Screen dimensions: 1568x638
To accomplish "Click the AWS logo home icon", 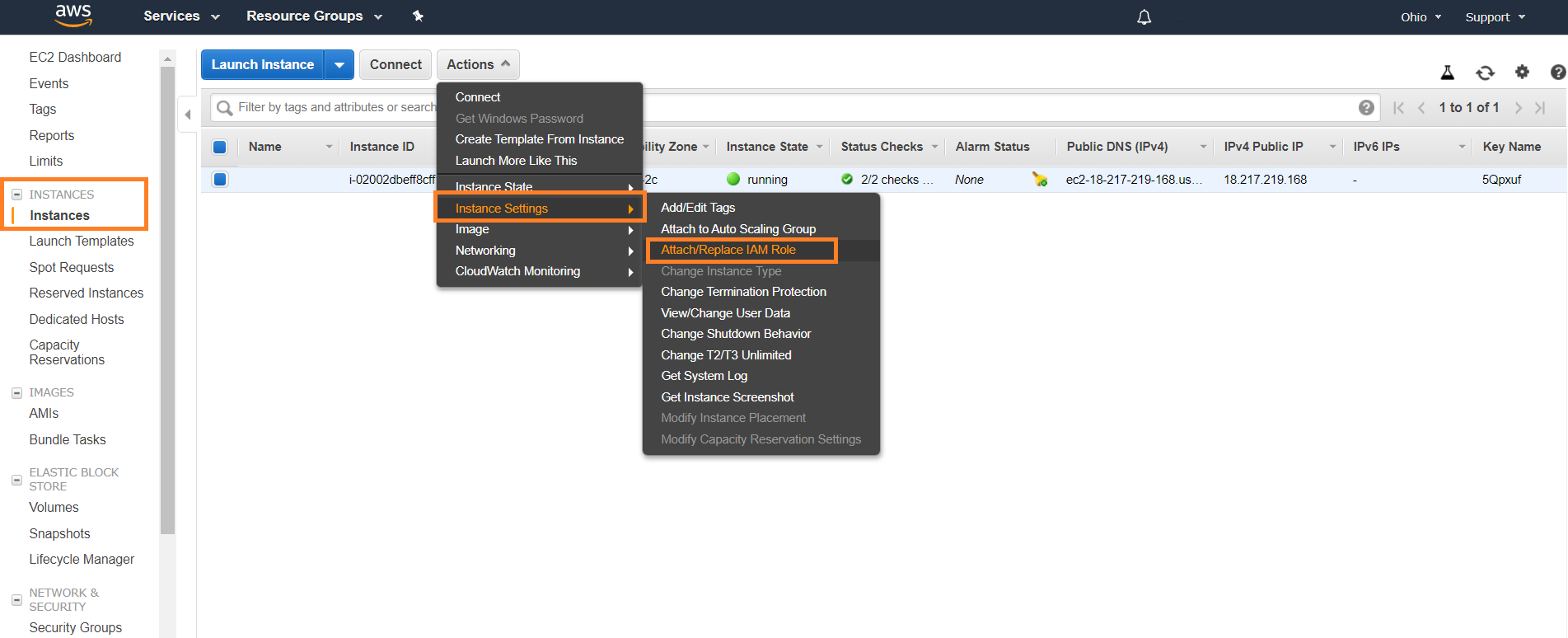I will [73, 15].
